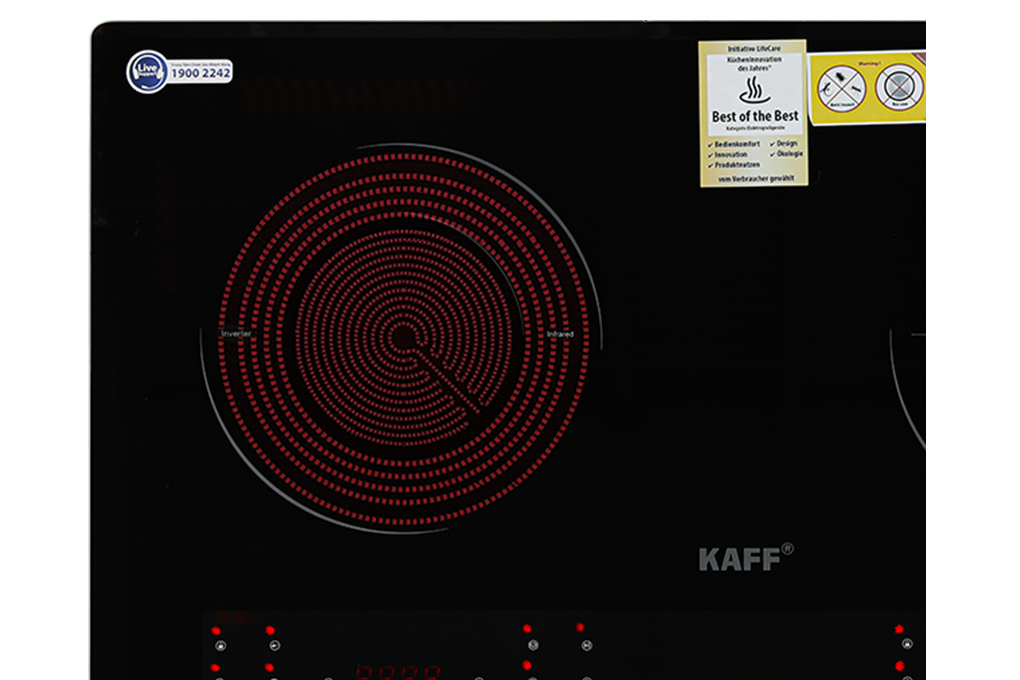The image size is (1020, 680).
Task: Select the Infrared label on the cooking zone
Action: pyautogui.click(x=560, y=334)
